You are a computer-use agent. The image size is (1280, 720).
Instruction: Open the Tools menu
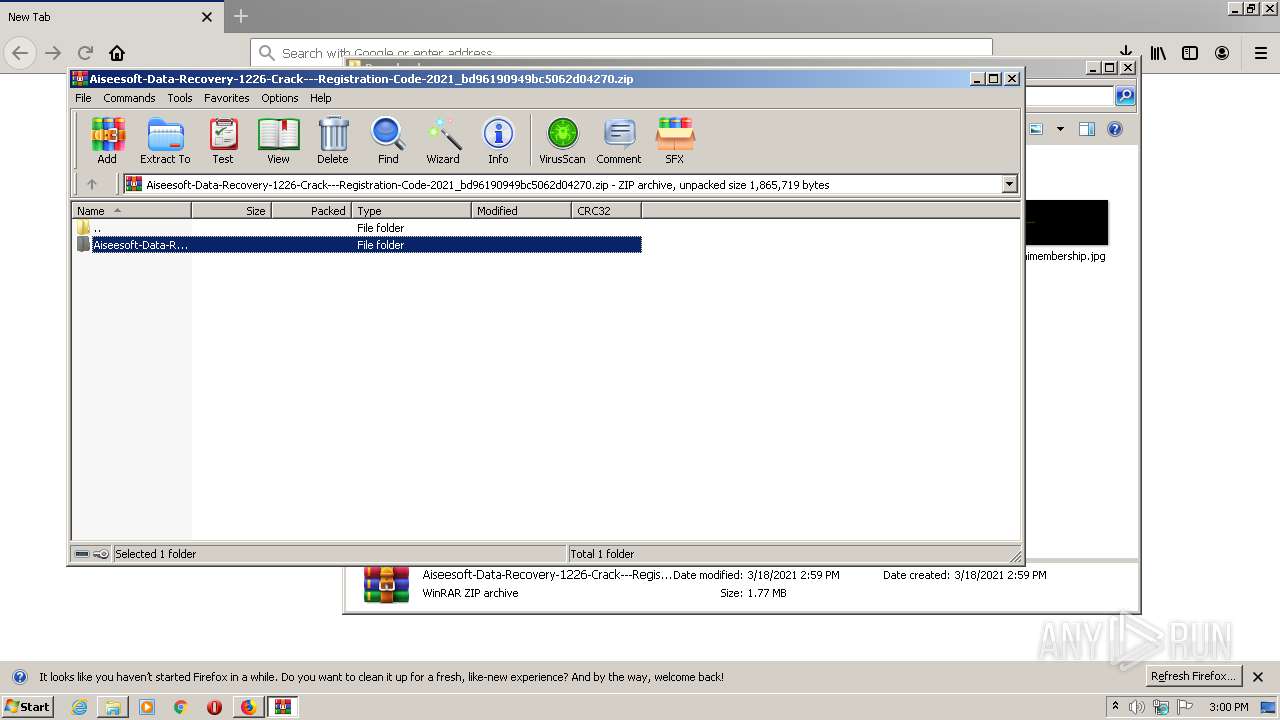(x=180, y=98)
